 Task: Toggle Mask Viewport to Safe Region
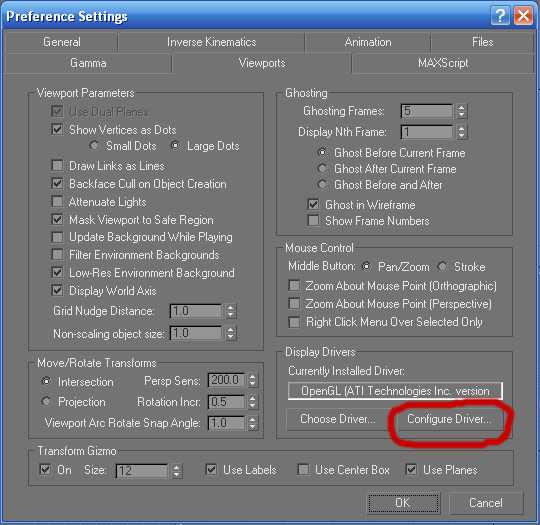click(57, 219)
